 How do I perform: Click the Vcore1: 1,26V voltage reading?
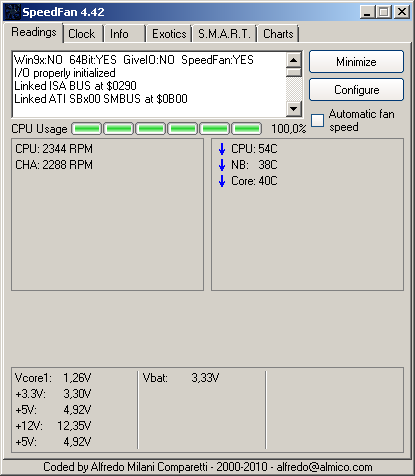[53, 378]
